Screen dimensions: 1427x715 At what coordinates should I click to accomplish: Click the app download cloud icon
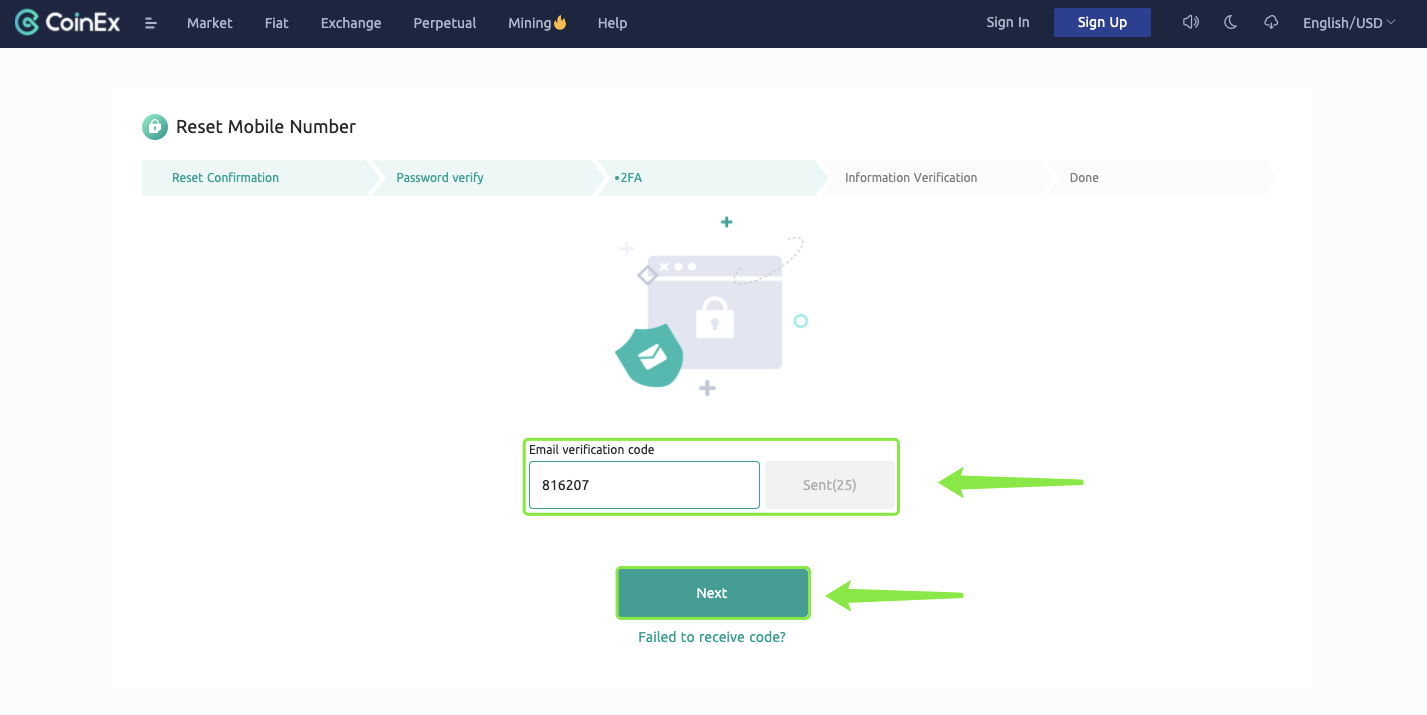[1270, 21]
